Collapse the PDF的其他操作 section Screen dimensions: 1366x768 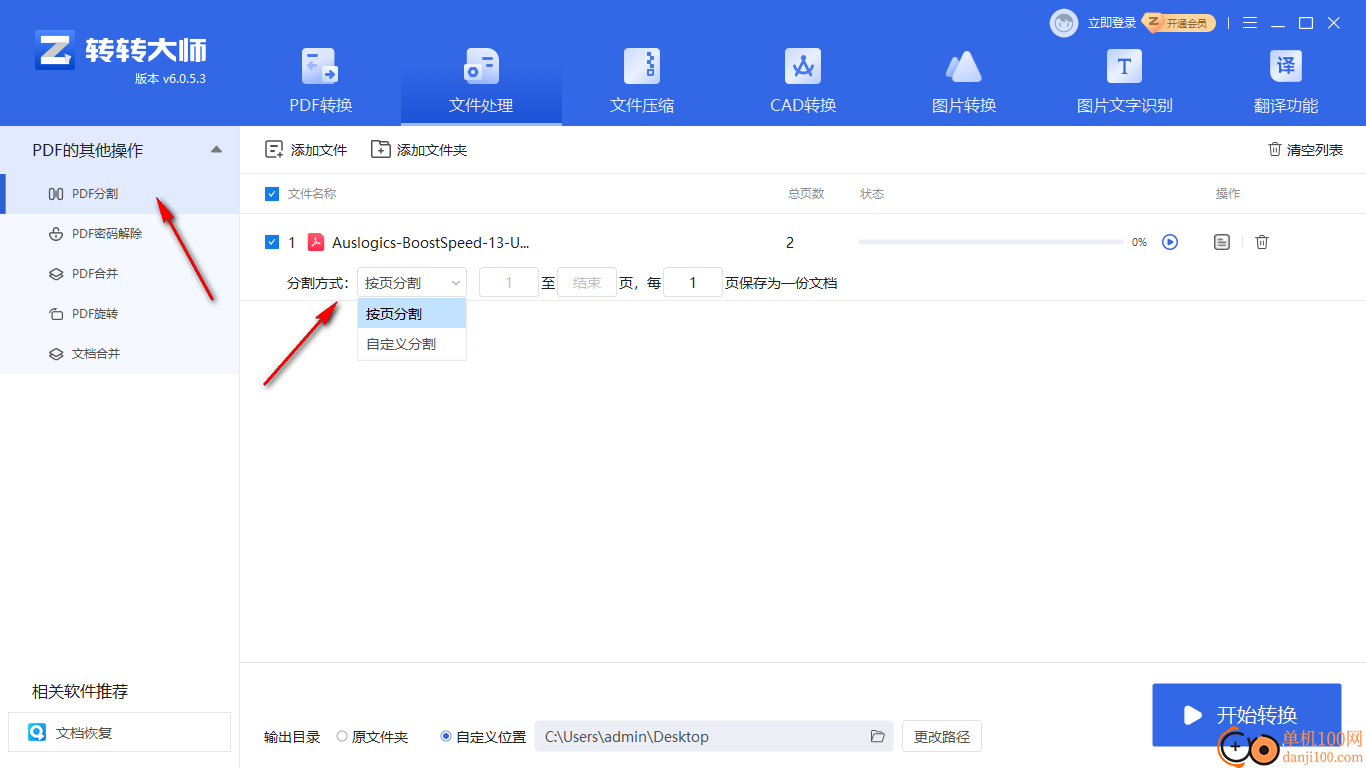click(x=216, y=150)
